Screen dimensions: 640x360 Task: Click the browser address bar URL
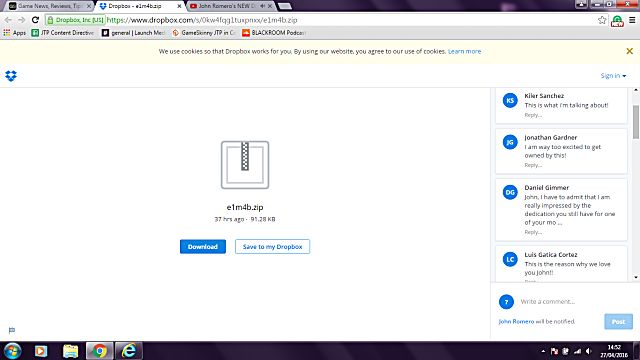click(202, 20)
